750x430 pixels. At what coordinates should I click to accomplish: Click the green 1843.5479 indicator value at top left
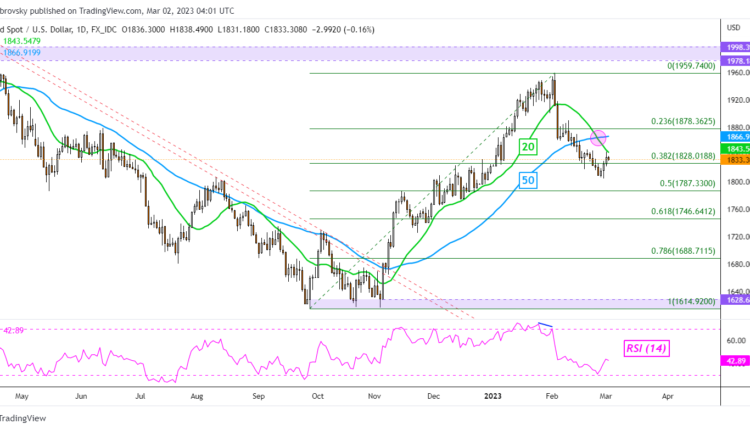click(25, 39)
